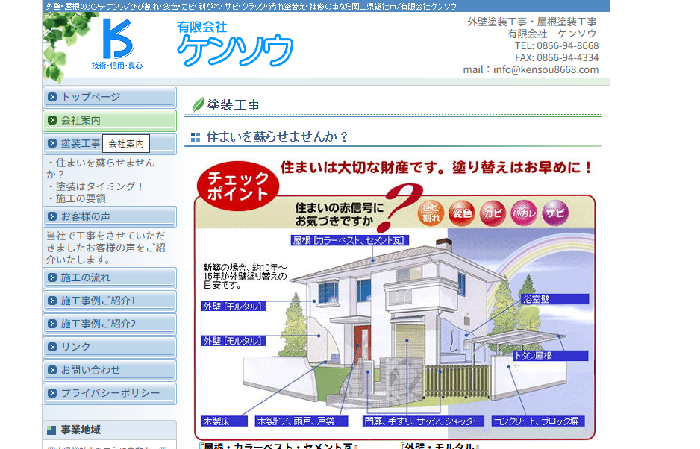
Task: Click the 木製デッキ、雨戸 label on diagram
Action: pyautogui.click(x=301, y=421)
